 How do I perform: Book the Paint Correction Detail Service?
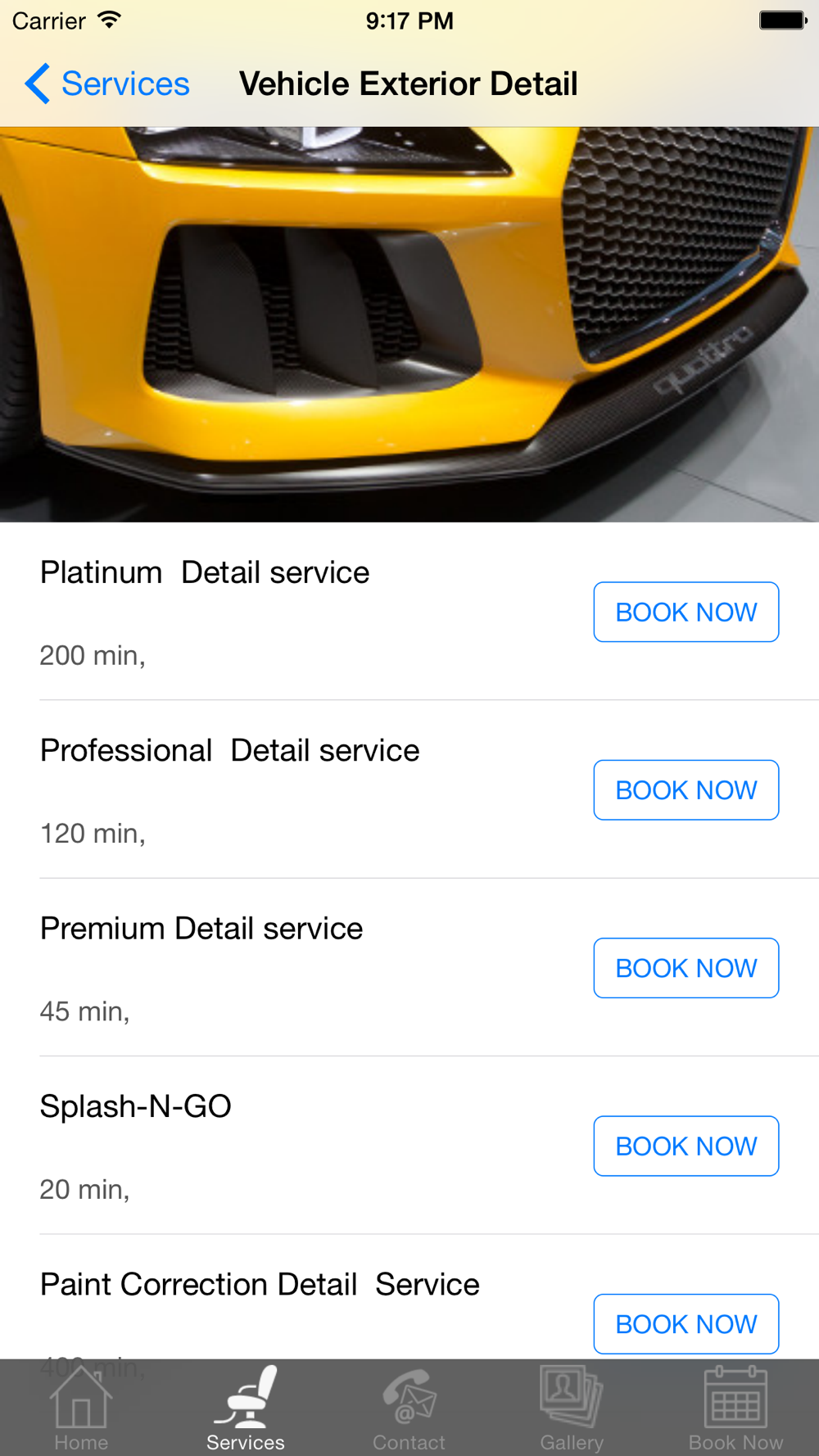pos(686,1323)
